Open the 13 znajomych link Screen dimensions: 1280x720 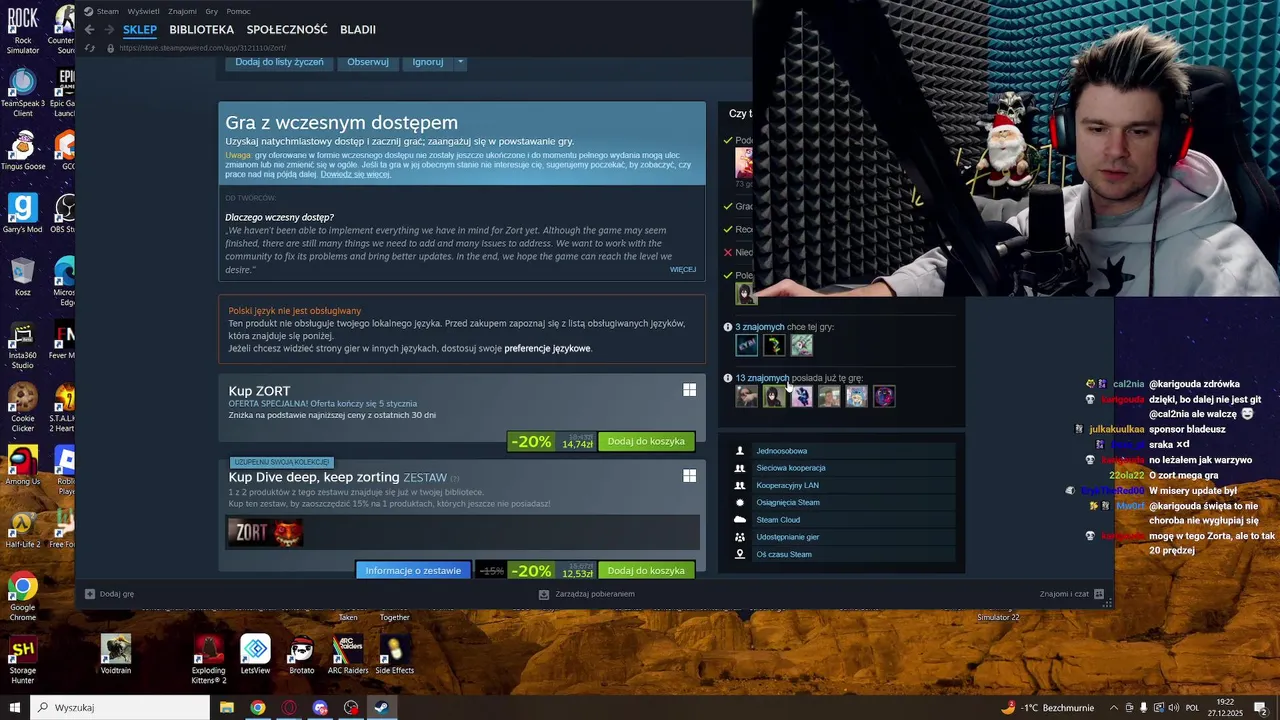pyautogui.click(x=762, y=378)
